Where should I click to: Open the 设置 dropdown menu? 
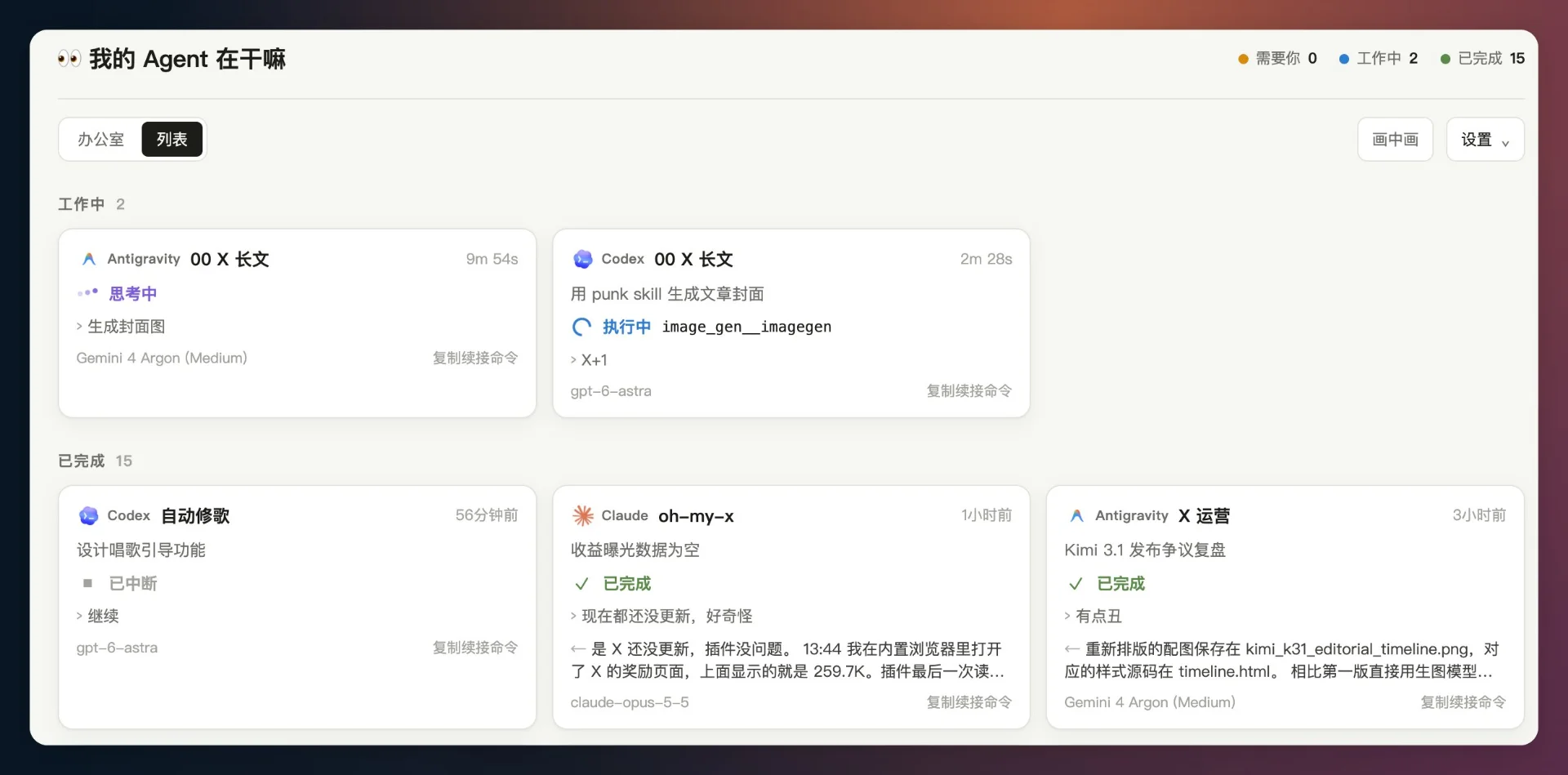(x=1485, y=140)
